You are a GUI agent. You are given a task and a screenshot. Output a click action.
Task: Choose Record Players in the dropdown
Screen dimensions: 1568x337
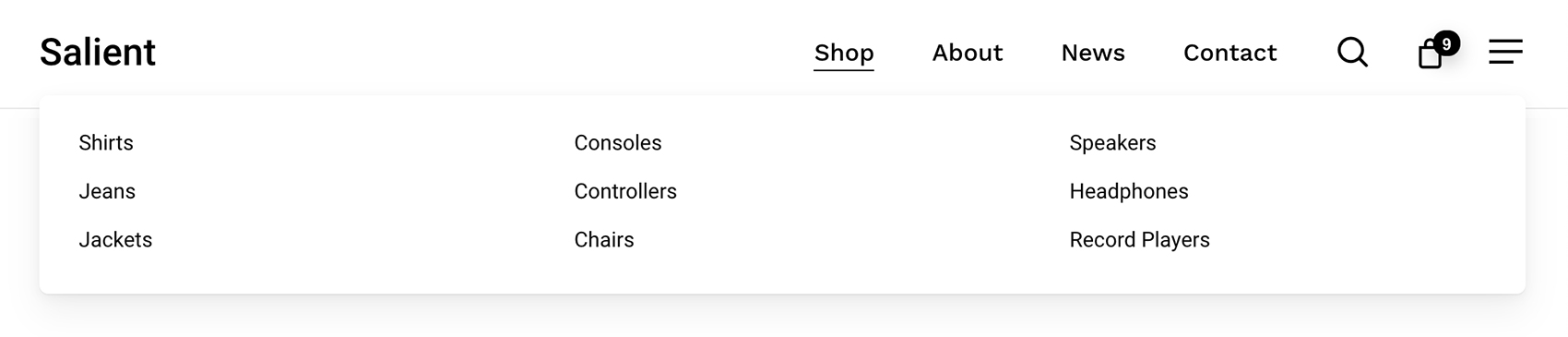(x=1139, y=239)
